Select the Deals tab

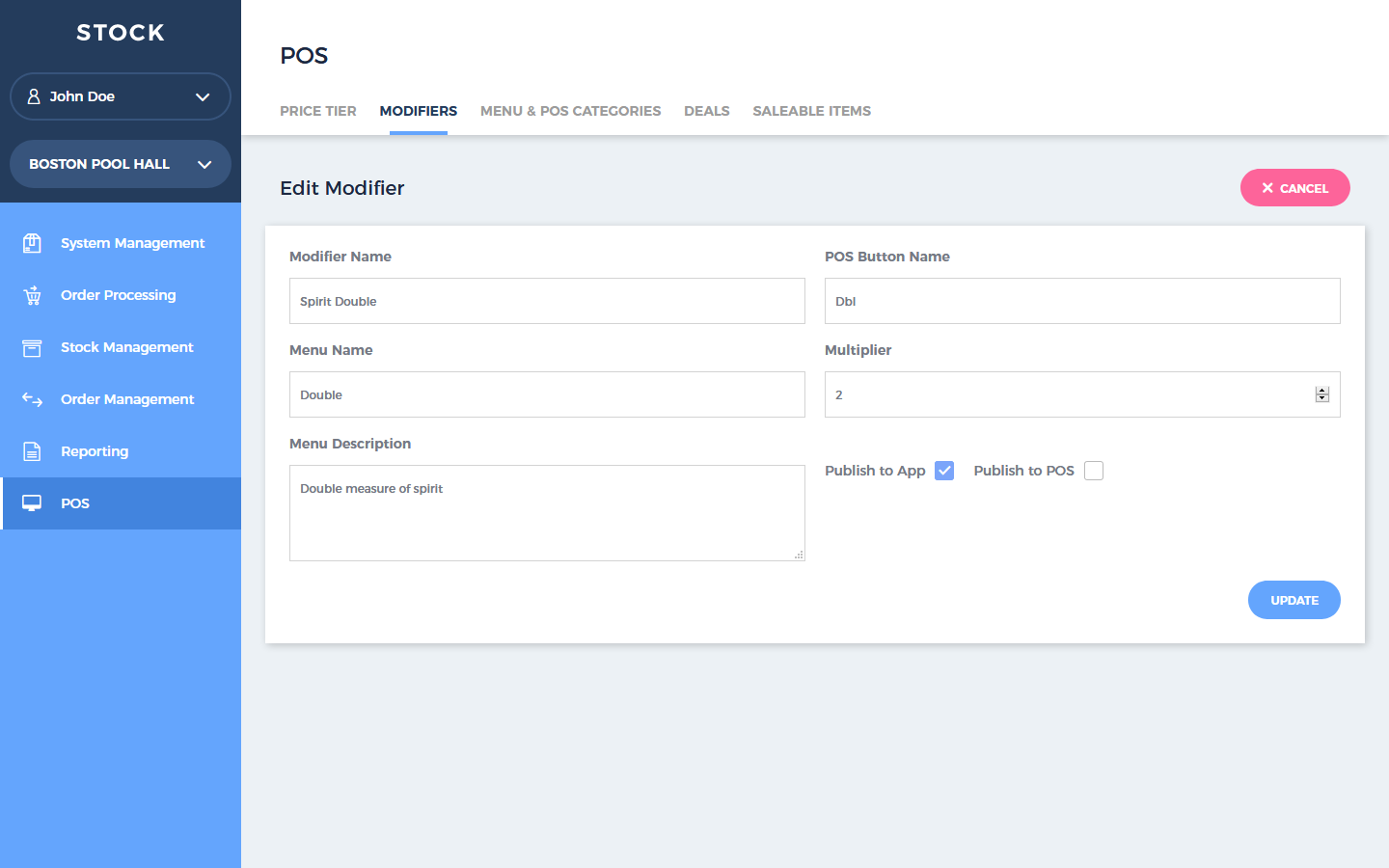pyautogui.click(x=706, y=111)
